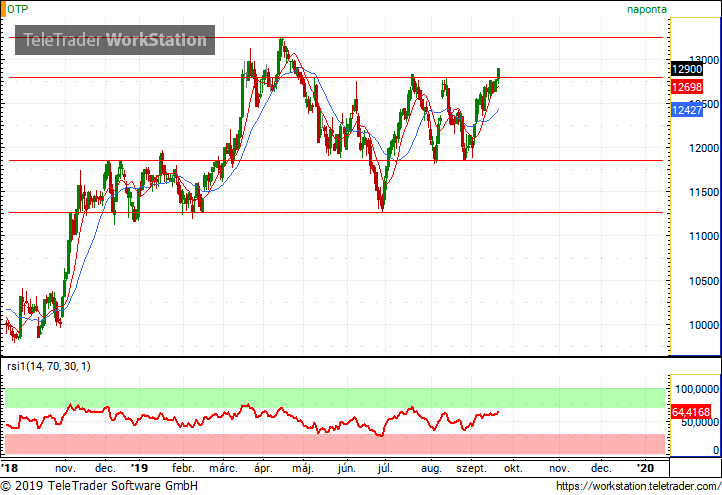Click the dec. 2019 label on the time axis

pyautogui.click(x=601, y=469)
